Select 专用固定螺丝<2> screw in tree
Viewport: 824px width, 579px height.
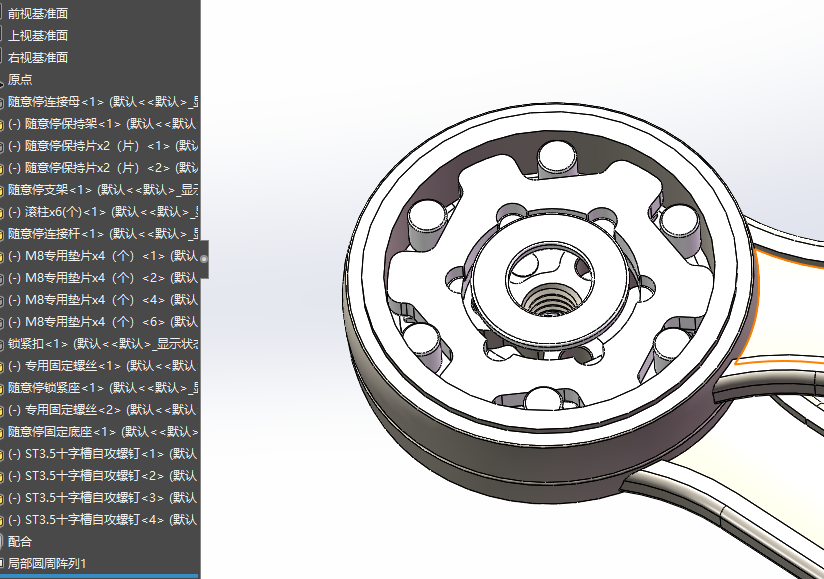click(103, 411)
